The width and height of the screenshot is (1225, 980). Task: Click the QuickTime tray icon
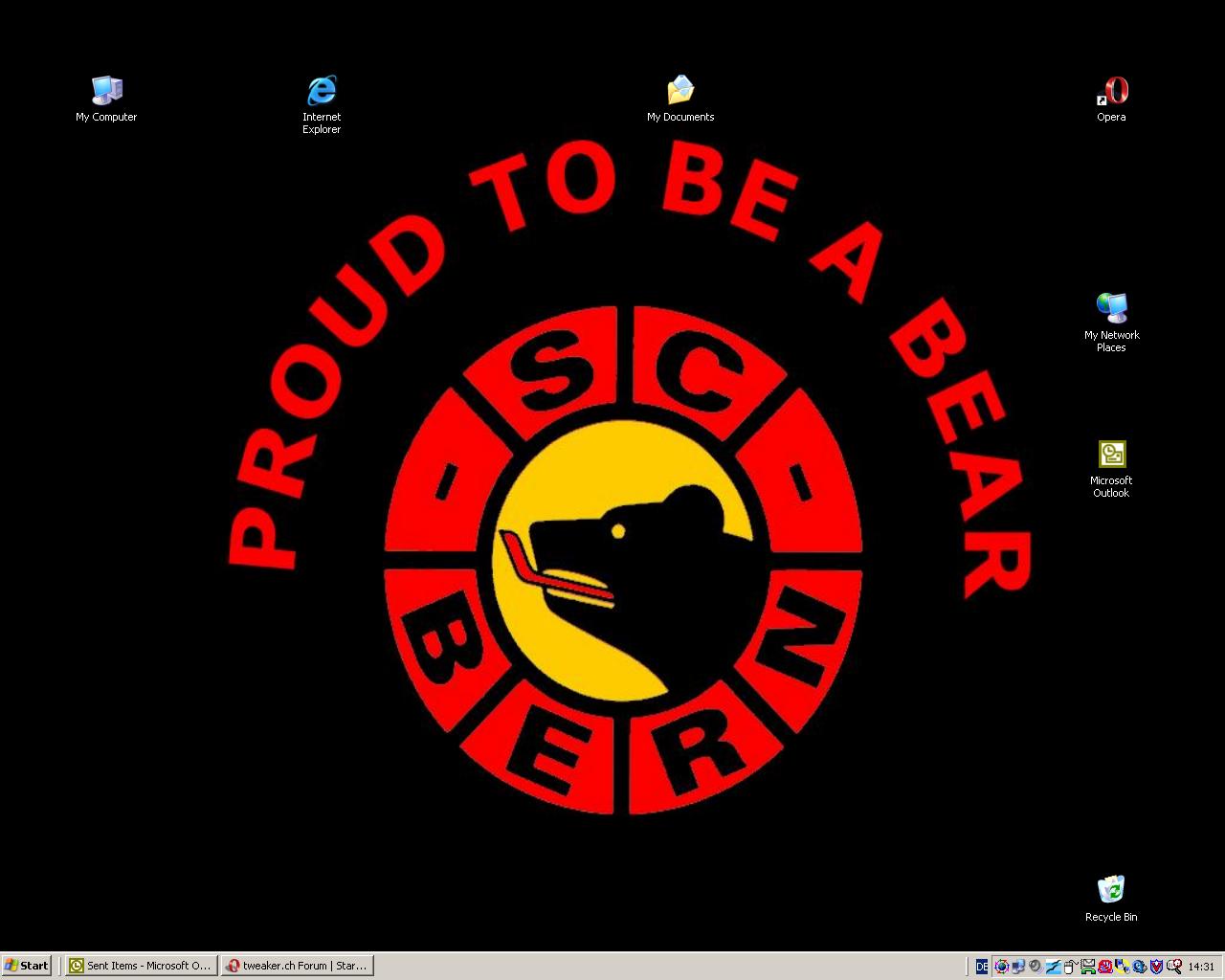tap(1139, 967)
